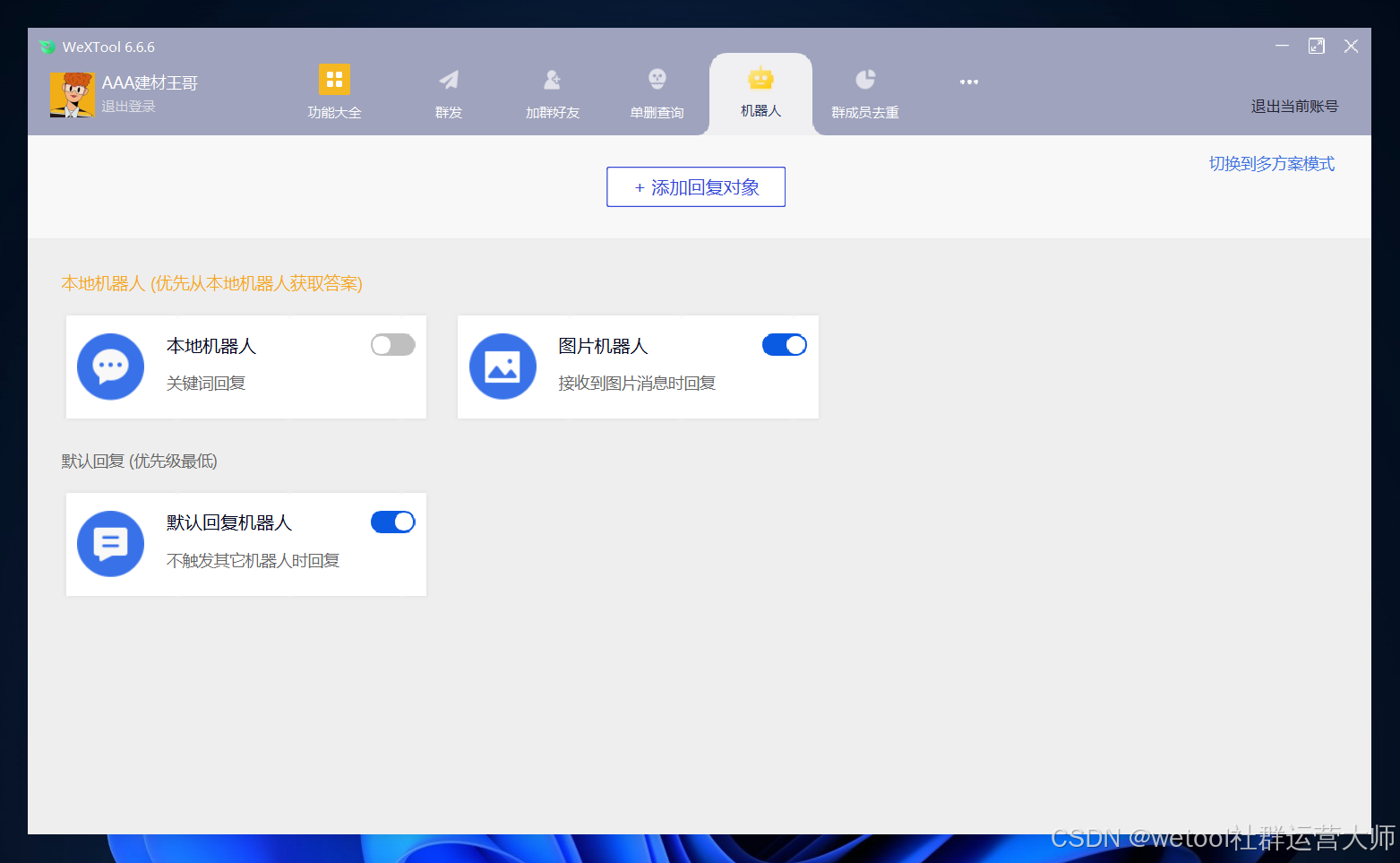Click the 图片机器人 picture icon
1400x863 pixels.
(x=502, y=367)
